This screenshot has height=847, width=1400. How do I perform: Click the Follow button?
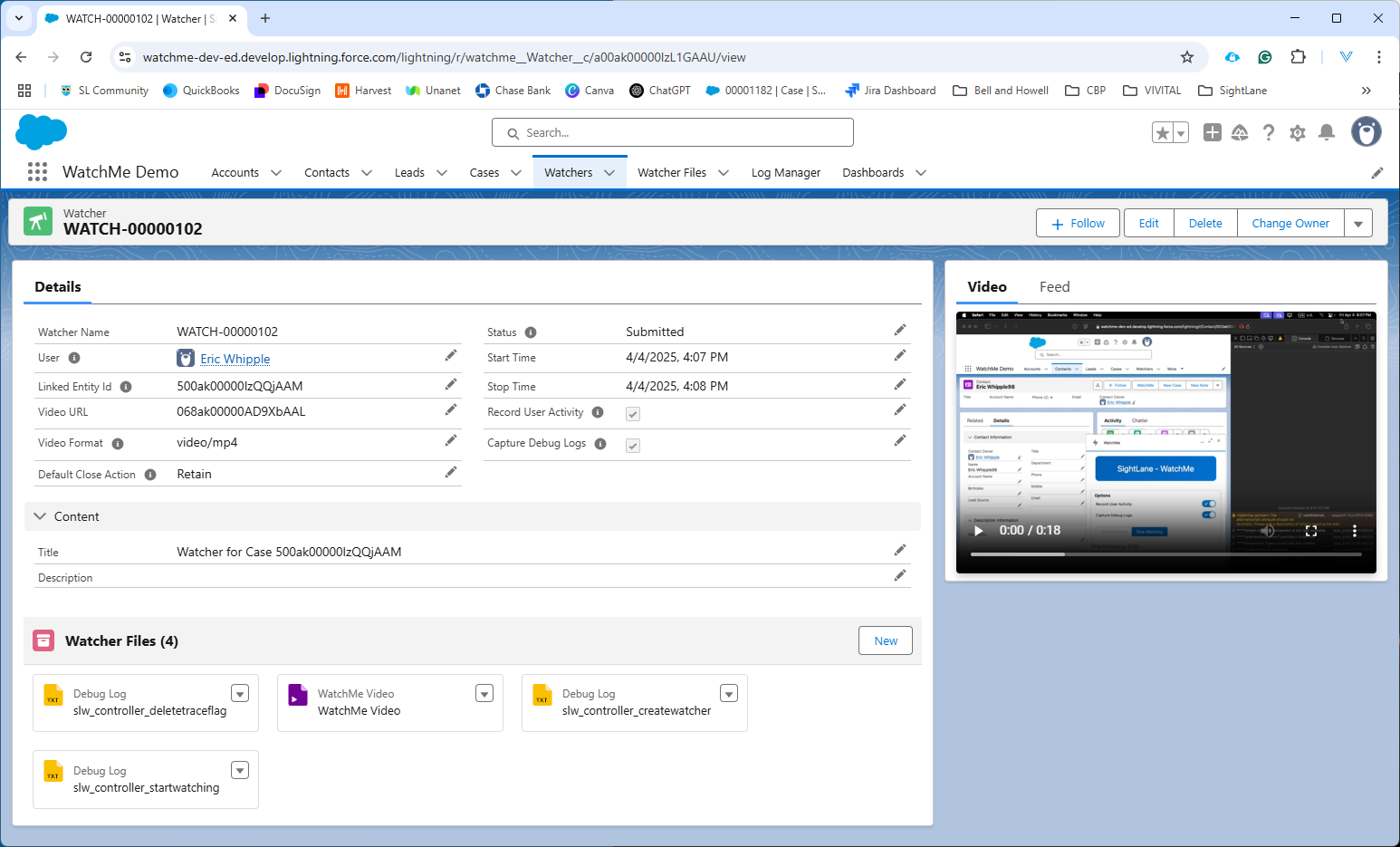point(1078,224)
